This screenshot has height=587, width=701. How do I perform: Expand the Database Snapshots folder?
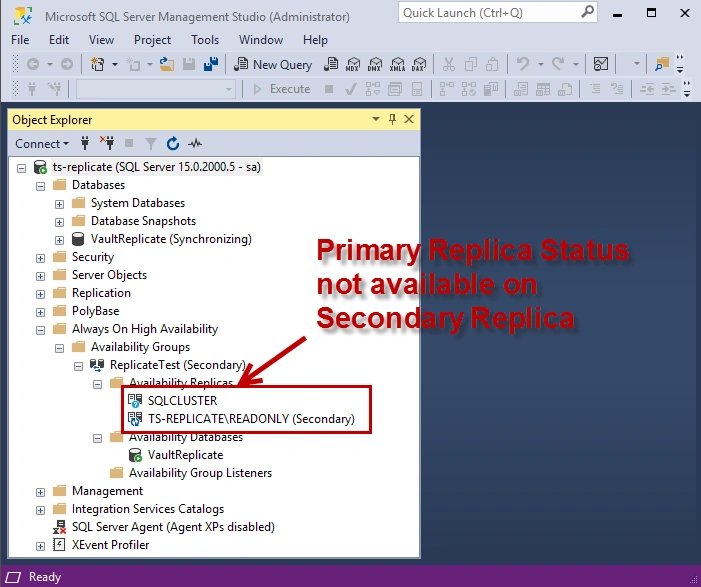coord(59,222)
